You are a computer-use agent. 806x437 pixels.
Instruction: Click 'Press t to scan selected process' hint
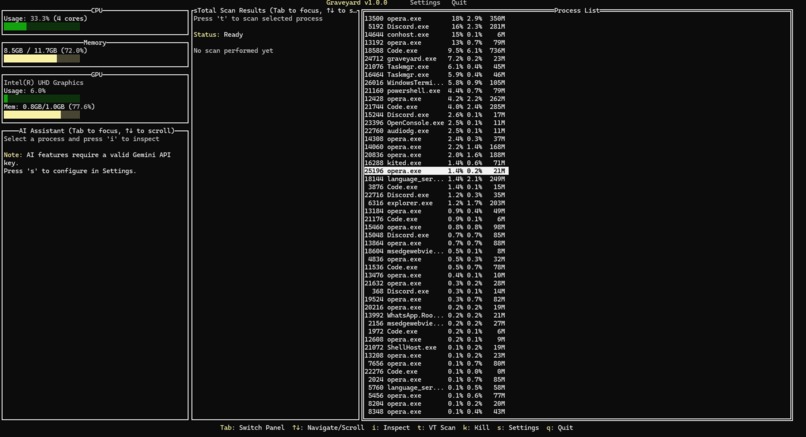pos(258,19)
